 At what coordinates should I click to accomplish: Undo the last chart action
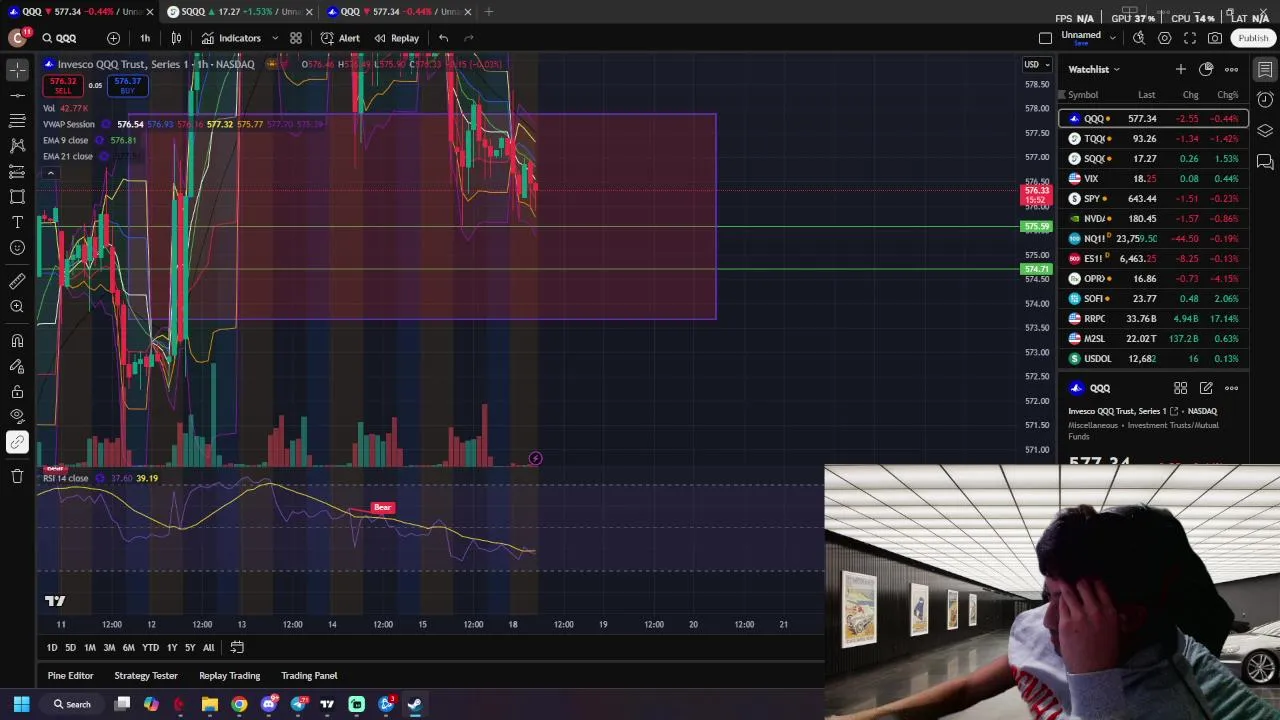[443, 38]
